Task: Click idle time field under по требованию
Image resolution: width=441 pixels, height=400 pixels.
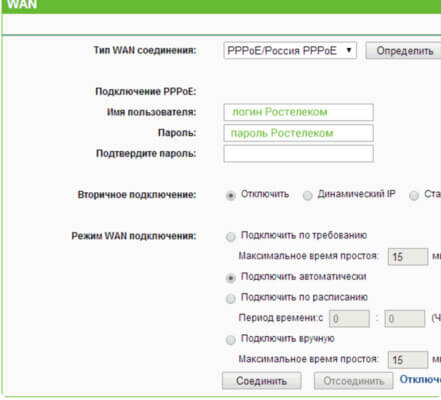Action: (x=408, y=257)
